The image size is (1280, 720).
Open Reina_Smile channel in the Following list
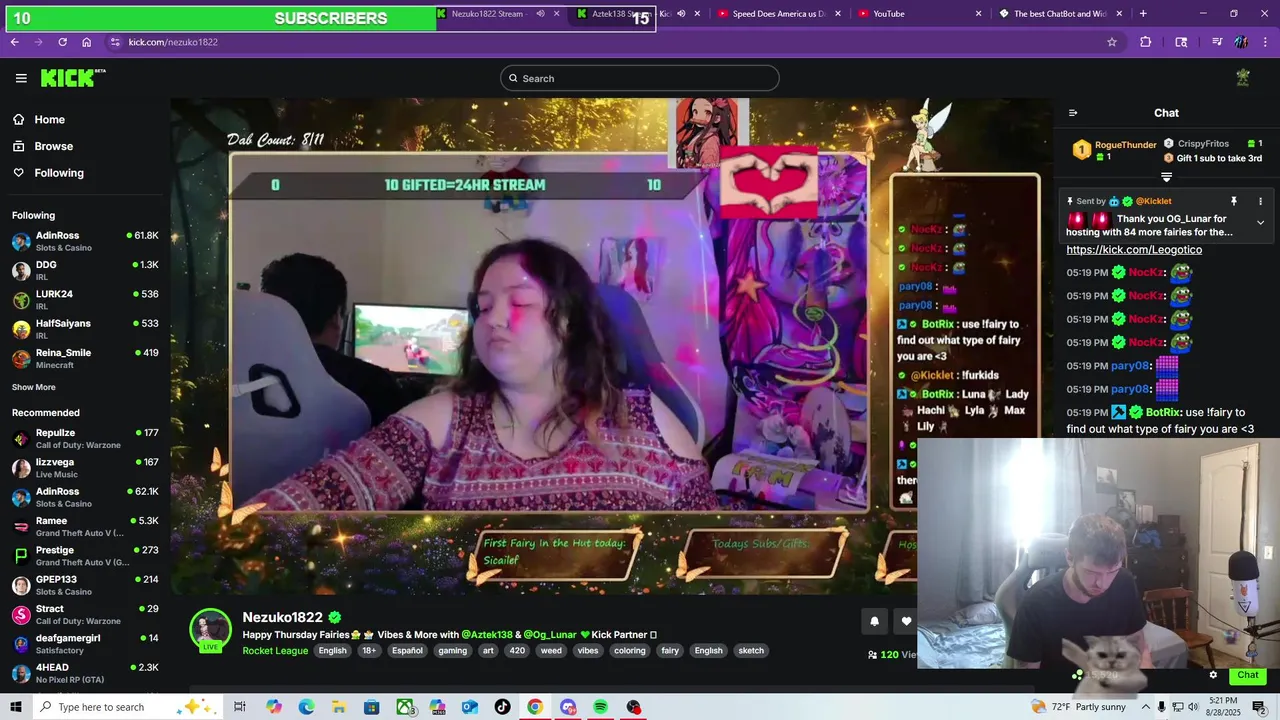[x=85, y=358]
